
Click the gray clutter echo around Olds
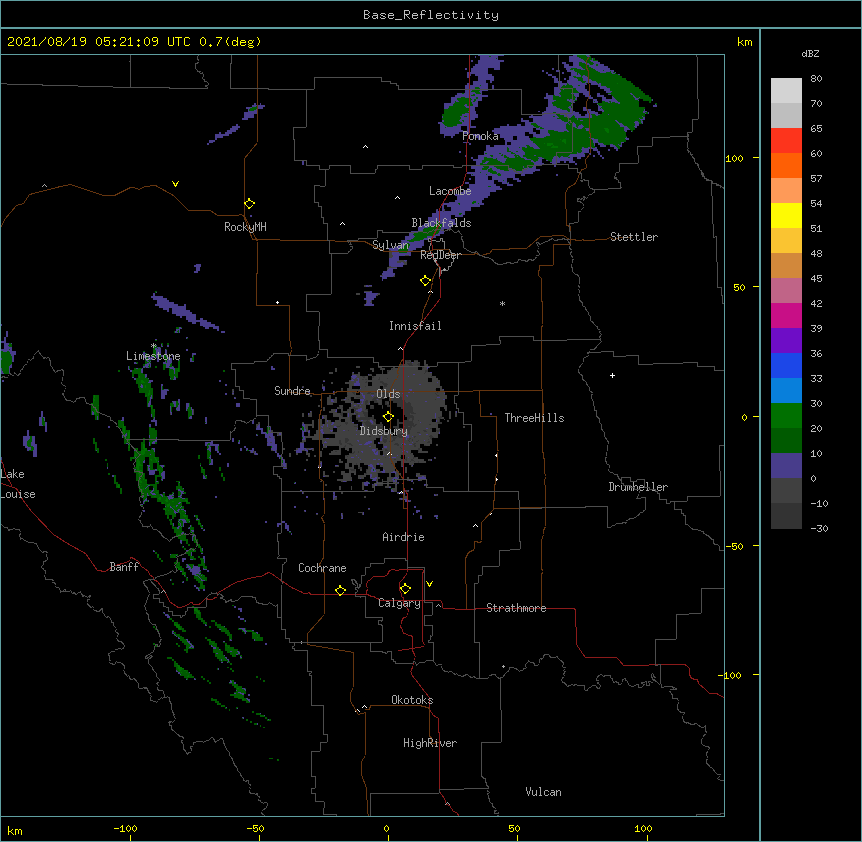[390, 423]
